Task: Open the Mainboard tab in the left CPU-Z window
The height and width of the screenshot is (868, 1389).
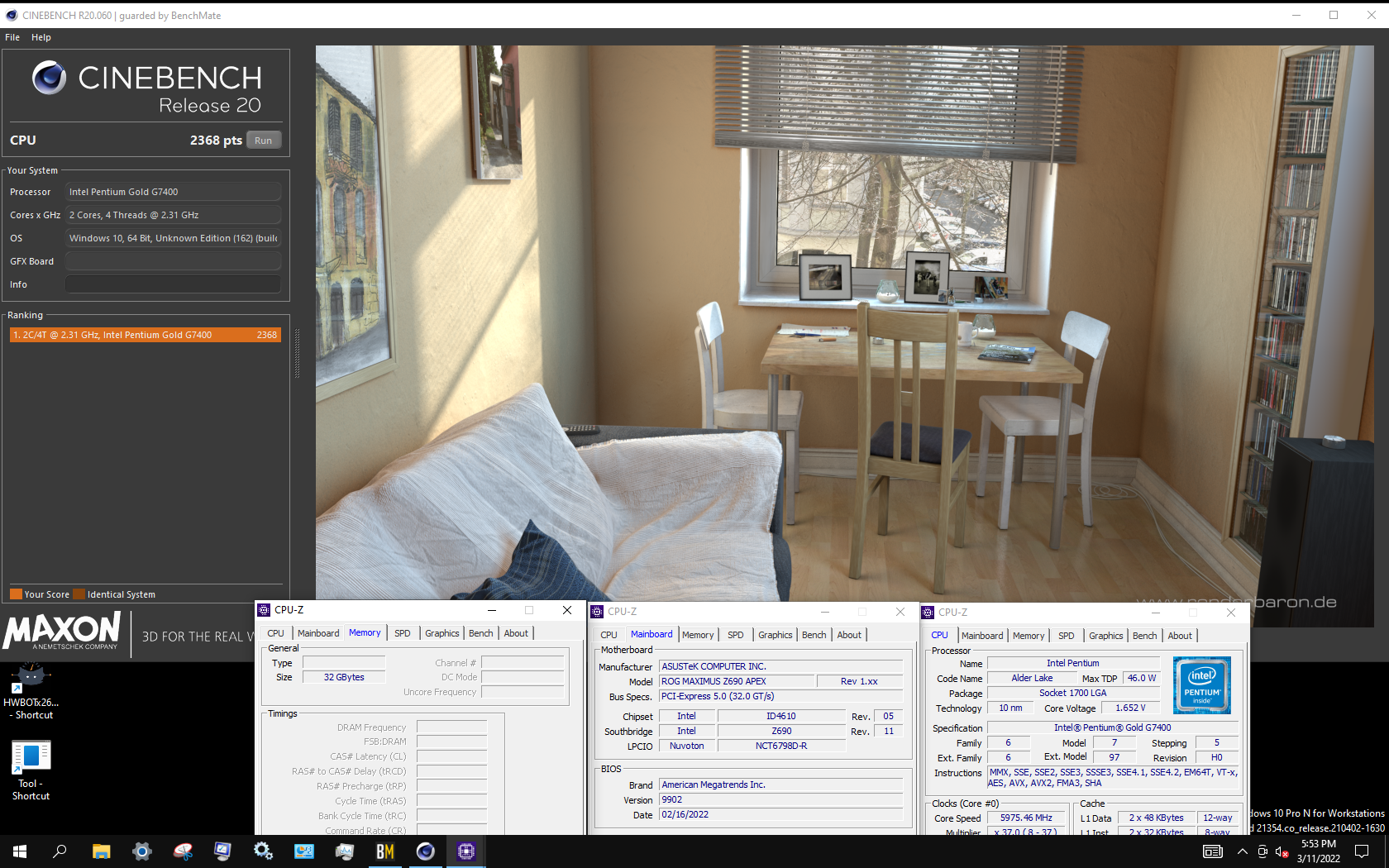Action: [318, 633]
